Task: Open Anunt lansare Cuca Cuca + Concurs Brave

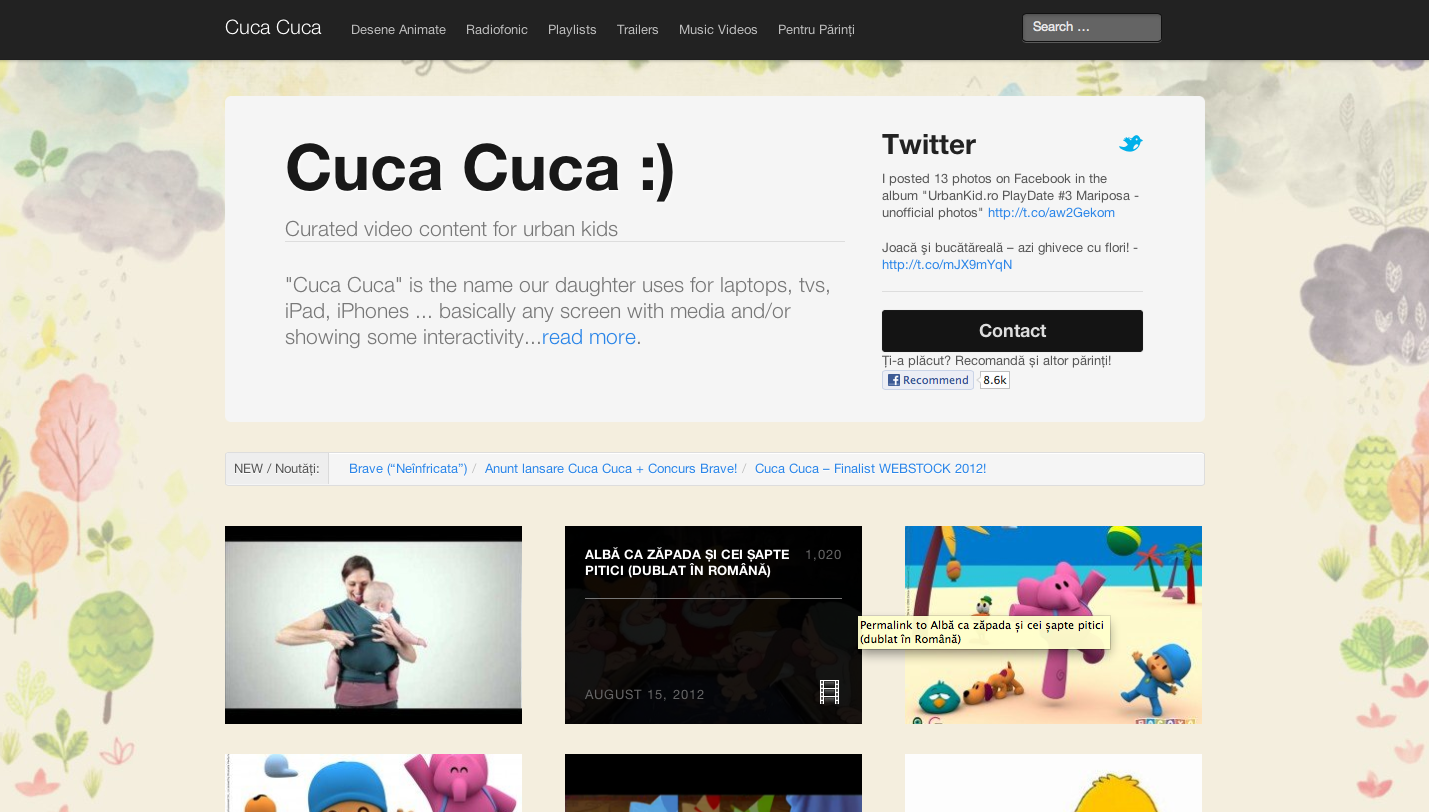Action: (x=610, y=469)
